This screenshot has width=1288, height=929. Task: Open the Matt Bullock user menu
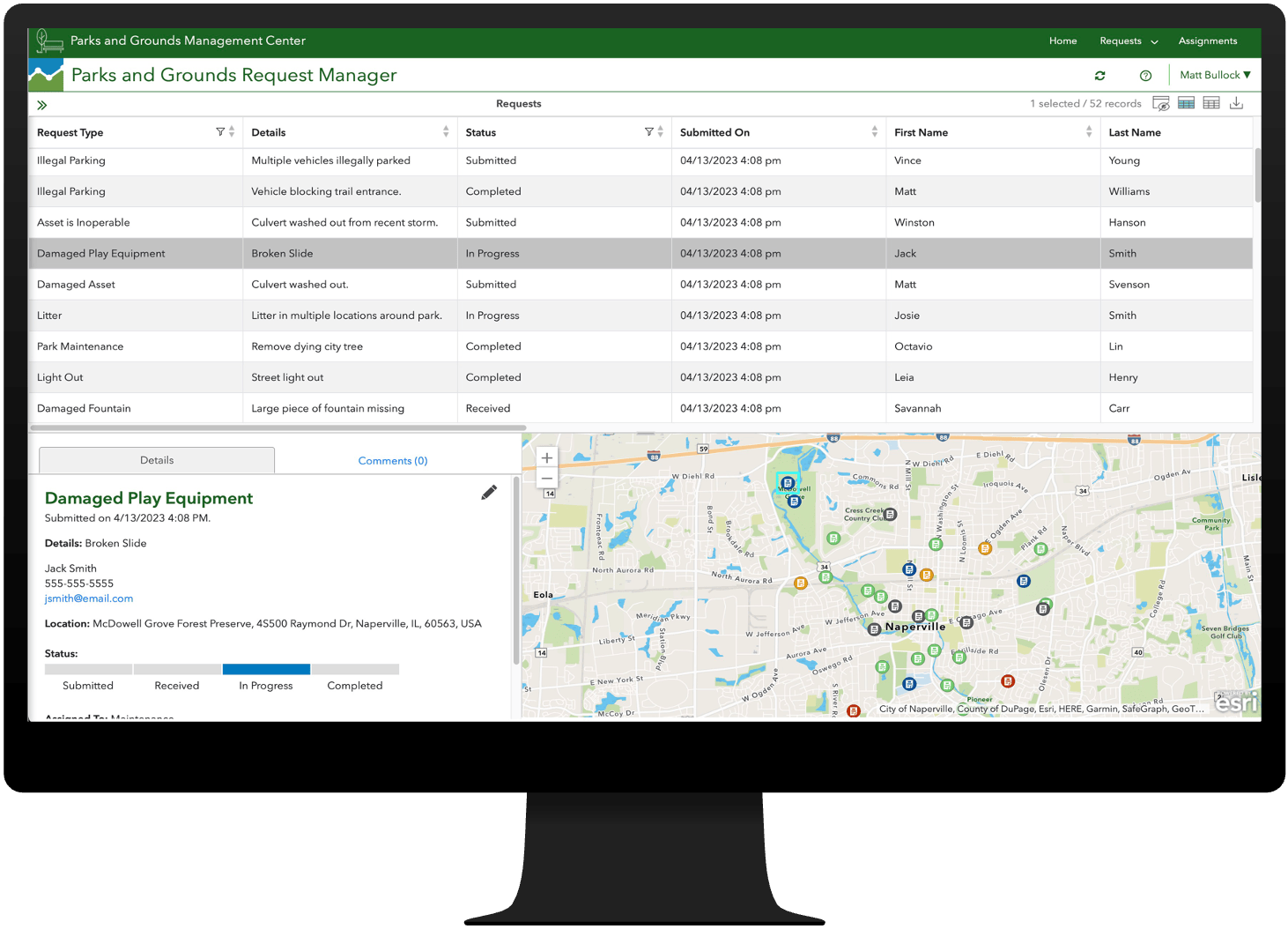[x=1214, y=75]
